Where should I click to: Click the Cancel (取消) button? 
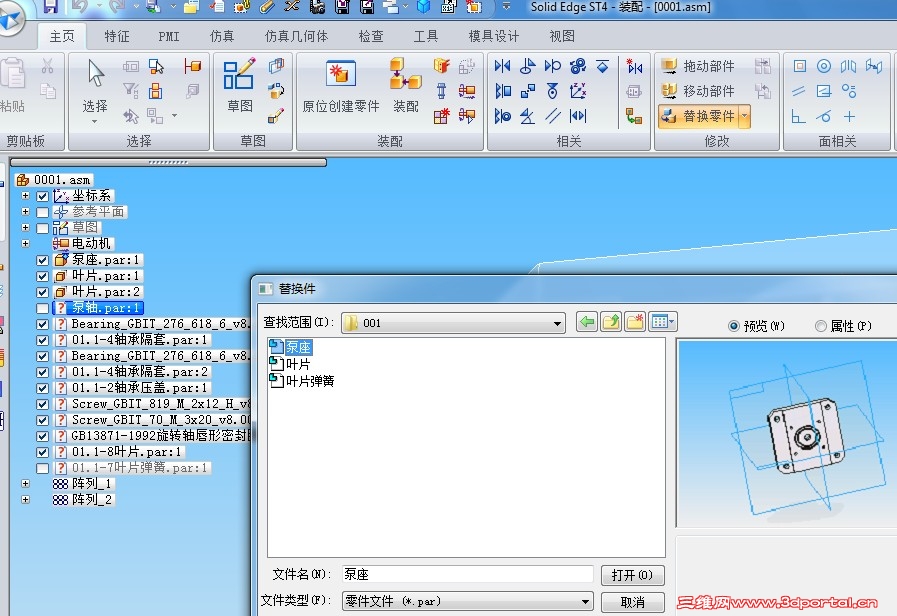632,602
